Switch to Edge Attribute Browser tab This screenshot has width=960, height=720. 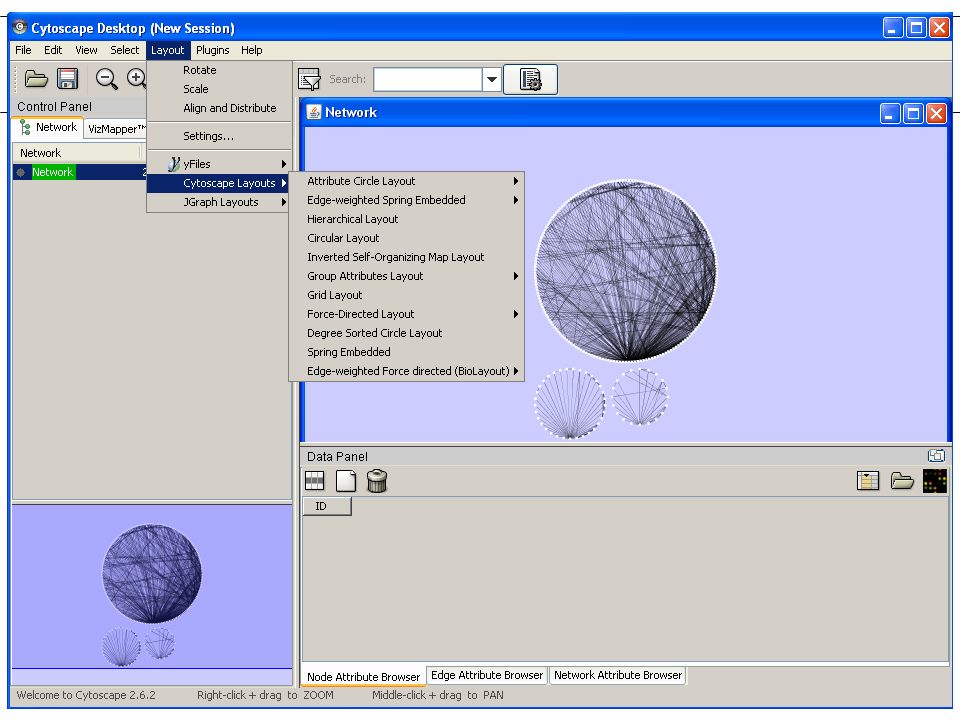[487, 675]
